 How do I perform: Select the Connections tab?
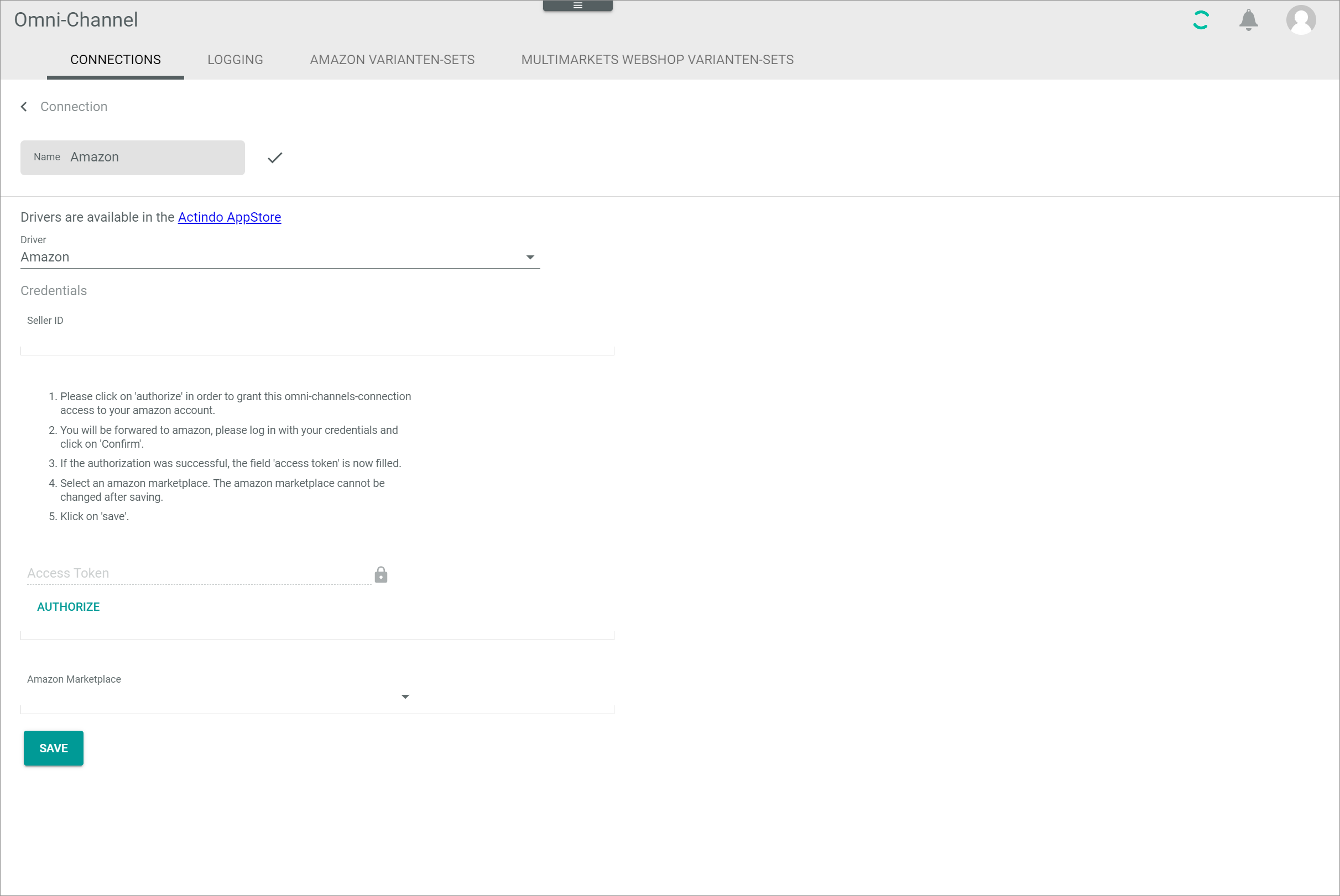pyautogui.click(x=116, y=60)
